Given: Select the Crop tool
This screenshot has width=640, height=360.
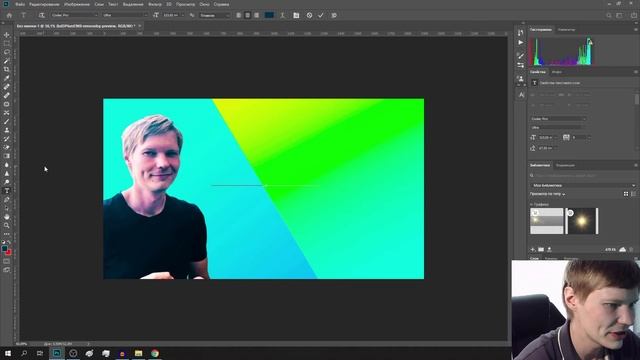Looking at the screenshot, I should coord(7,69).
